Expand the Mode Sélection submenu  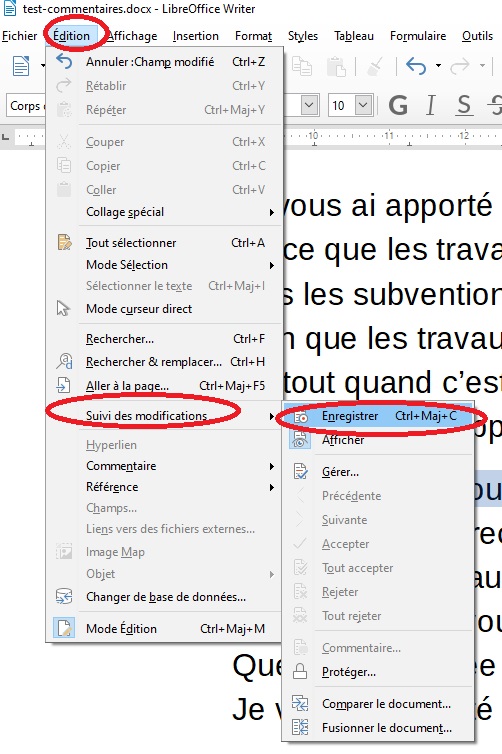click(163, 265)
